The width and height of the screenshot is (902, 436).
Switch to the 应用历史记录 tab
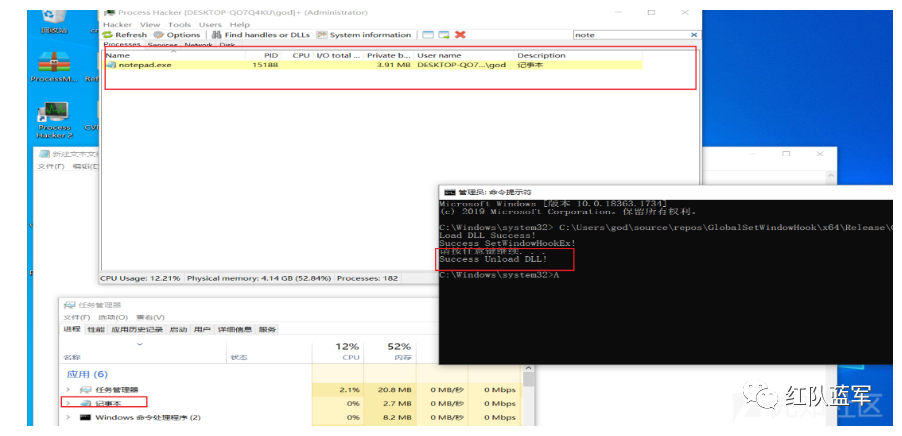point(136,330)
